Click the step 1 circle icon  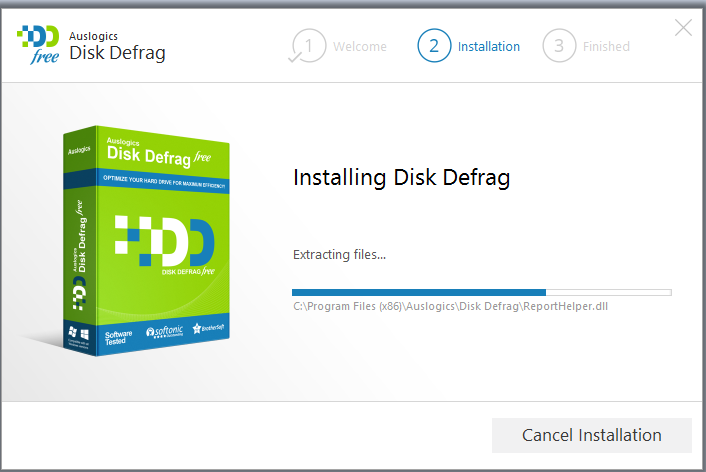click(x=309, y=46)
